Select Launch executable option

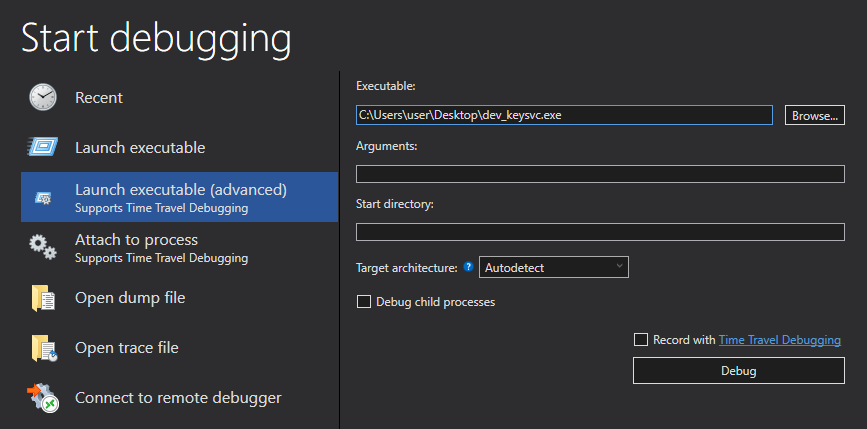click(x=179, y=148)
